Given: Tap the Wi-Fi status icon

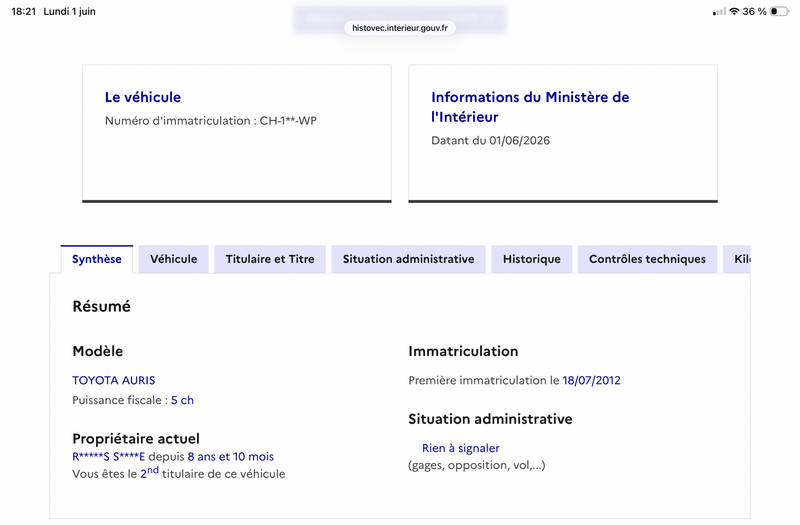Looking at the screenshot, I should coord(734,11).
